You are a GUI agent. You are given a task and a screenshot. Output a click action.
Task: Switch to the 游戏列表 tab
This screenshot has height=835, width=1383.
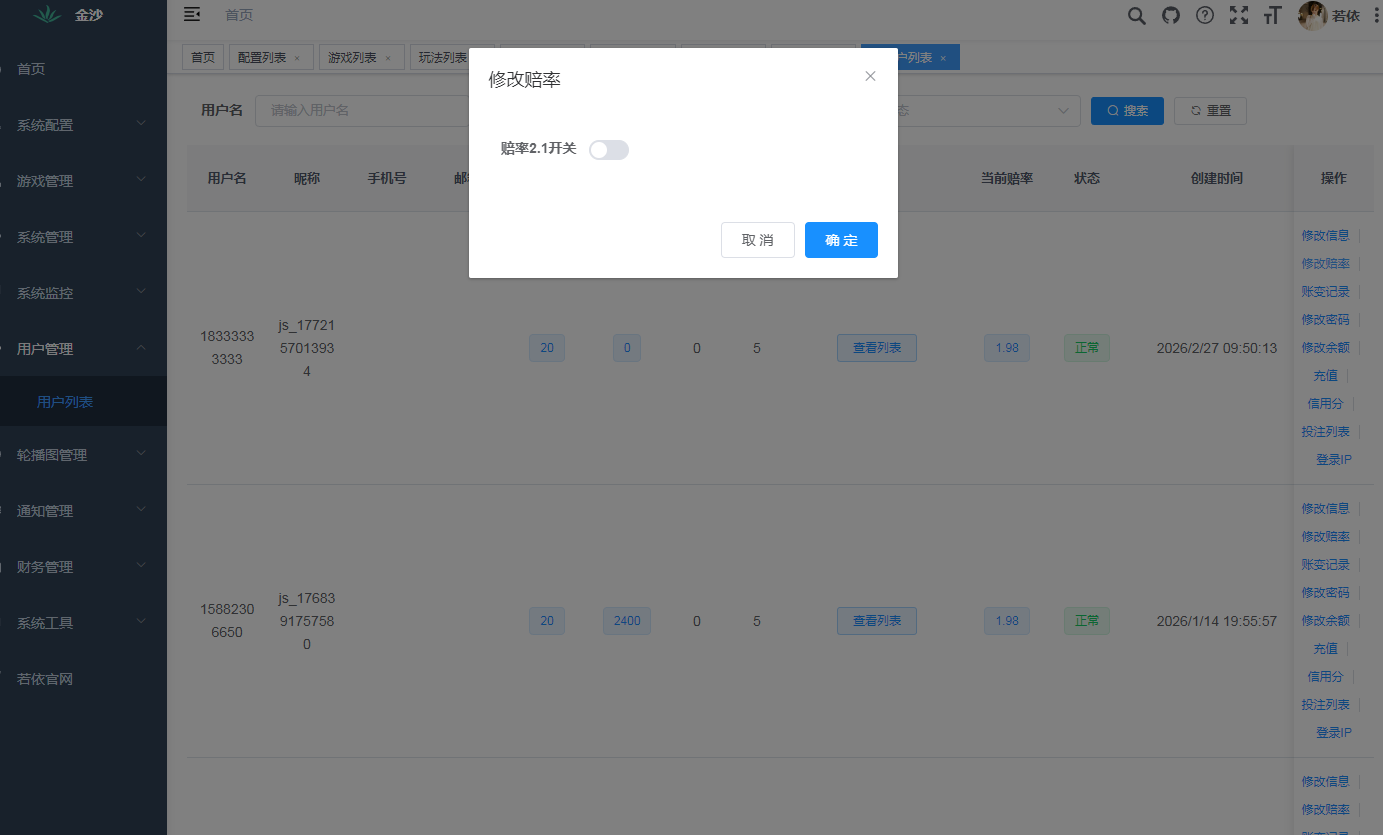(x=354, y=57)
